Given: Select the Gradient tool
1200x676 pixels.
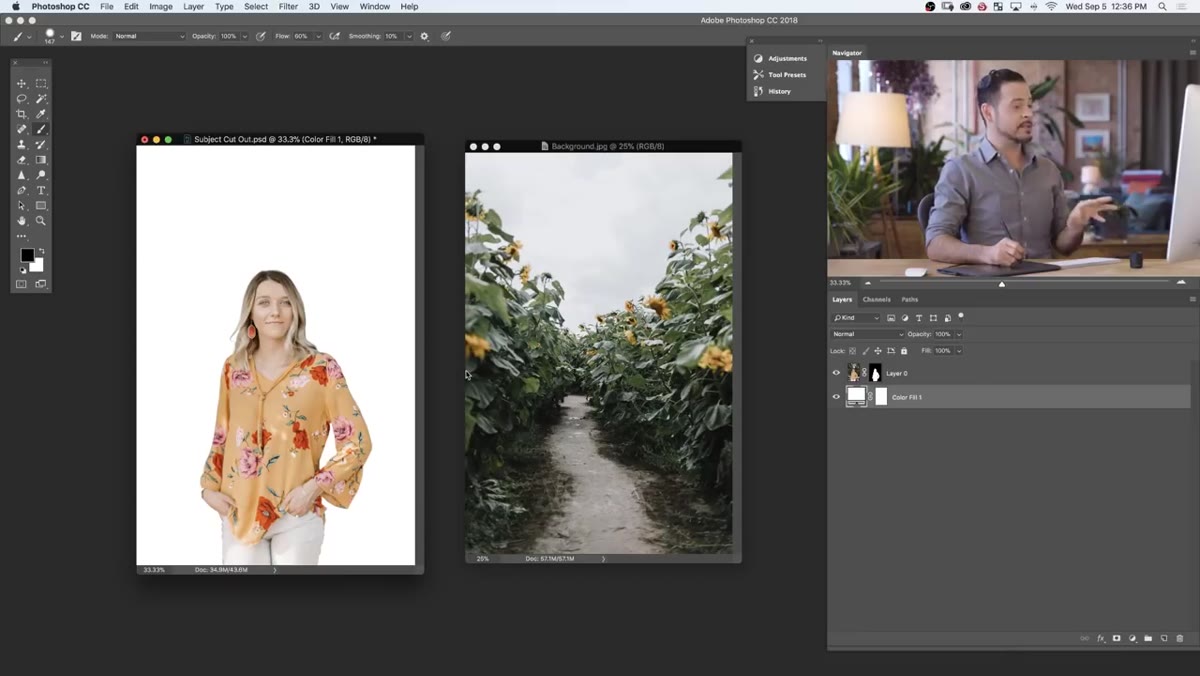Looking at the screenshot, I should pos(41,160).
